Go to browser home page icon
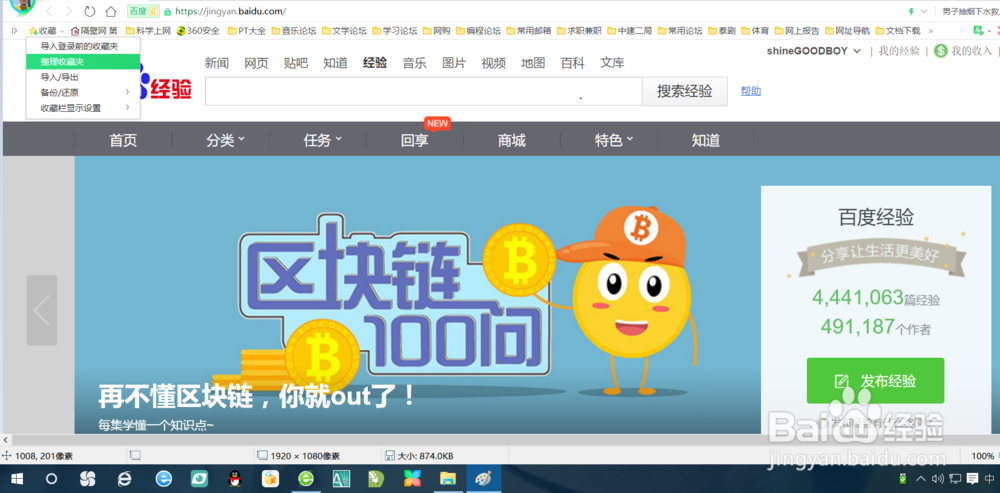 click(111, 11)
